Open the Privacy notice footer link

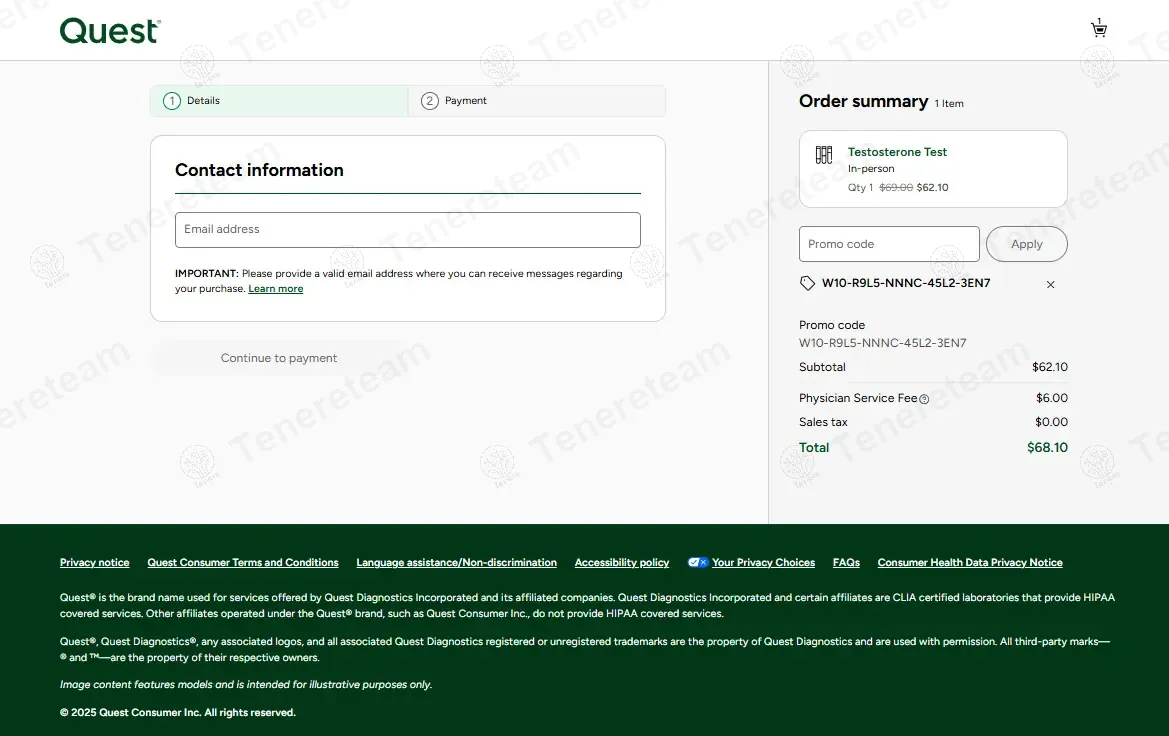(x=94, y=563)
